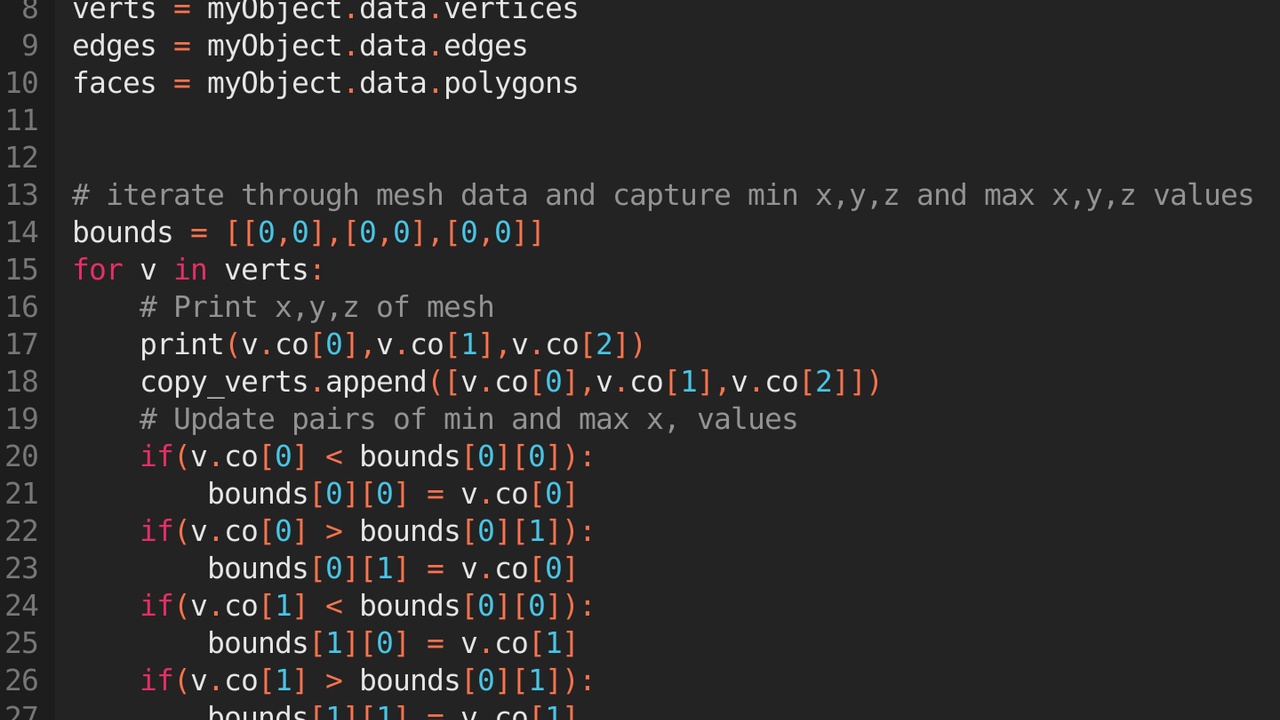
Task: Click line number 13 in the gutter
Action: point(22,195)
